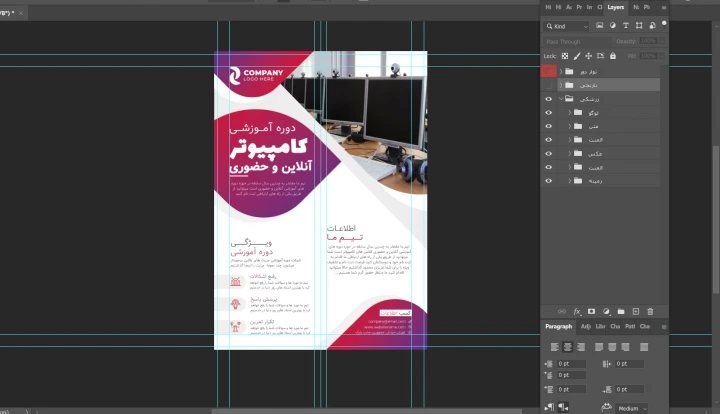Viewport: 720px width, 414px height.
Task: Hide the top visible group's eye icon
Action: tap(548, 100)
